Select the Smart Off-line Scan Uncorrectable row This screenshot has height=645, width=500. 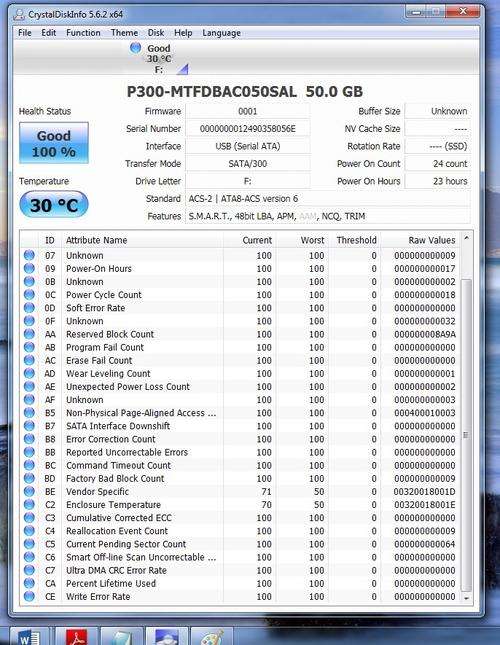click(240, 557)
